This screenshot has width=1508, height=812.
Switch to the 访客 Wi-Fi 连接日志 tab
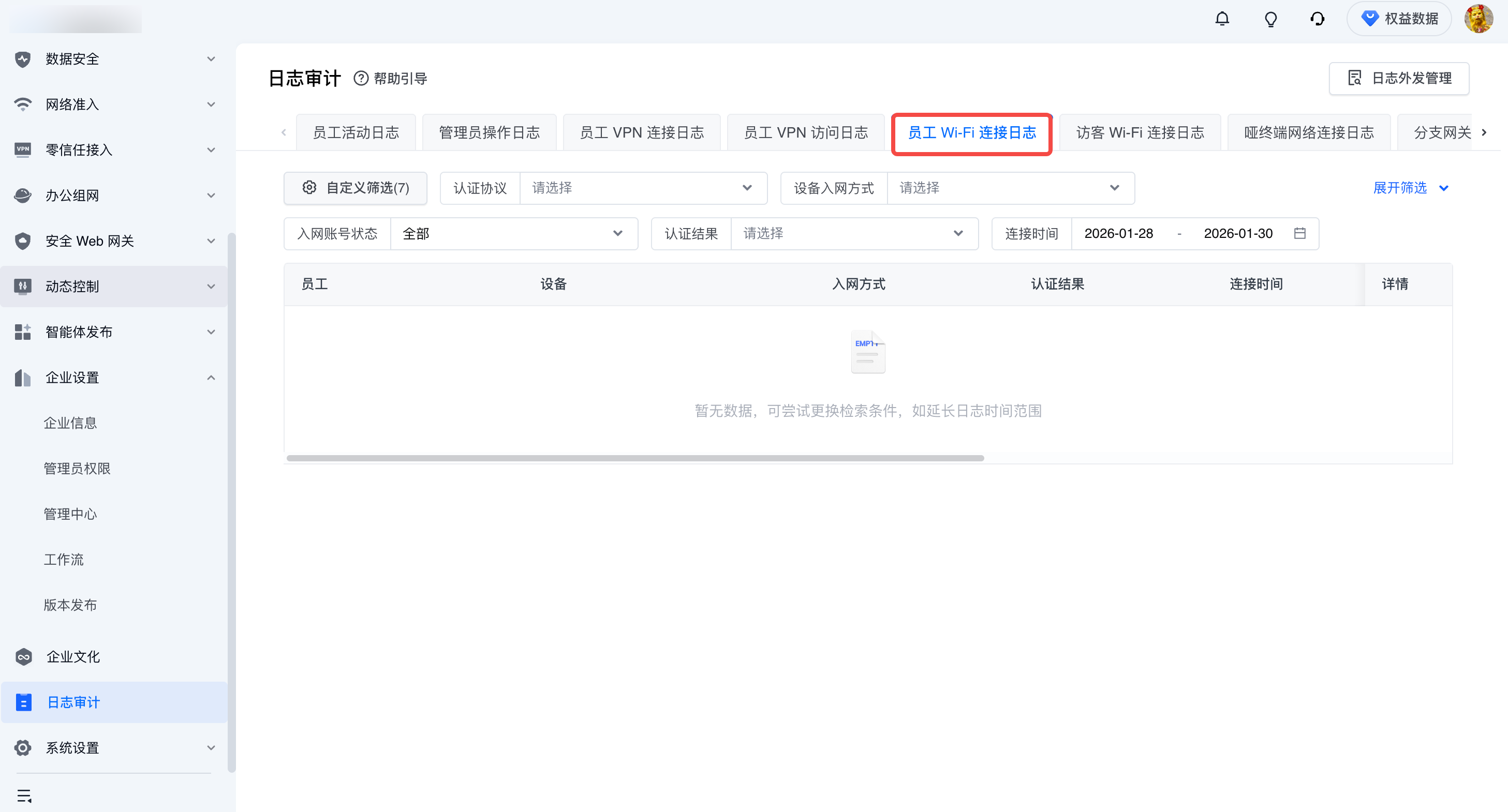pos(1140,132)
